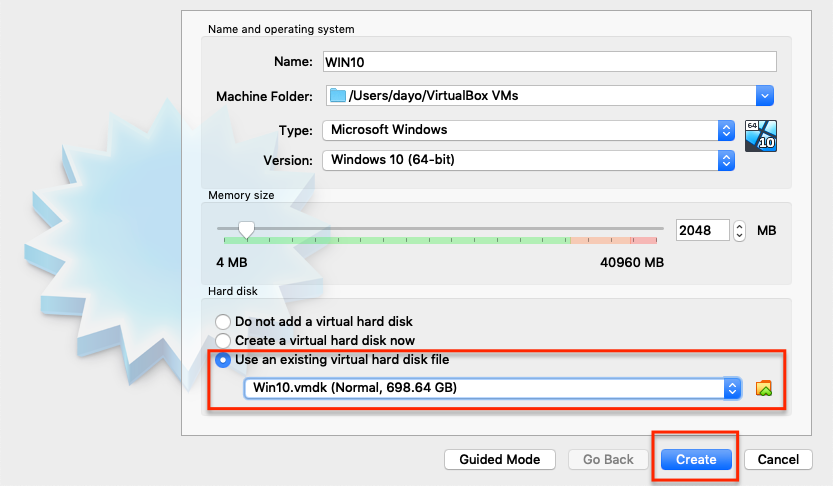Screen dimensions: 833x486
Task: Open the Win10.vmdk disk file dropdown
Action: (x=492, y=388)
